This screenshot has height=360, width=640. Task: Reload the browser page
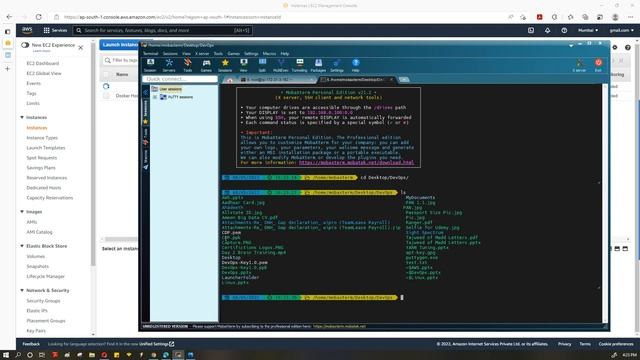coord(38,17)
